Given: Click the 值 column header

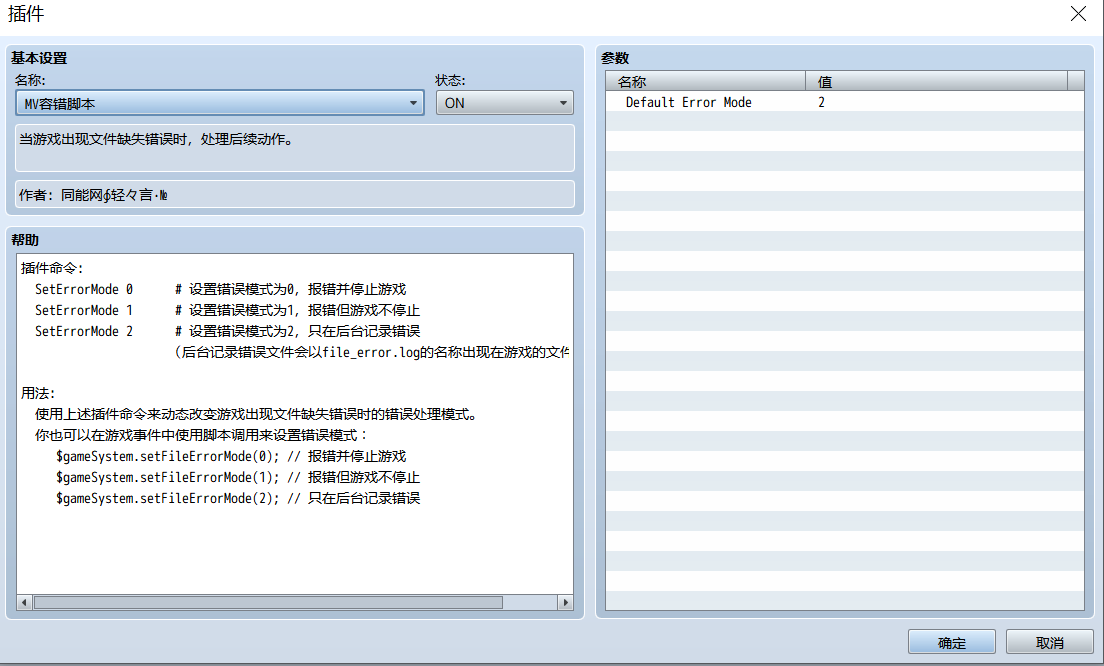Looking at the screenshot, I should pyautogui.click(x=936, y=82).
